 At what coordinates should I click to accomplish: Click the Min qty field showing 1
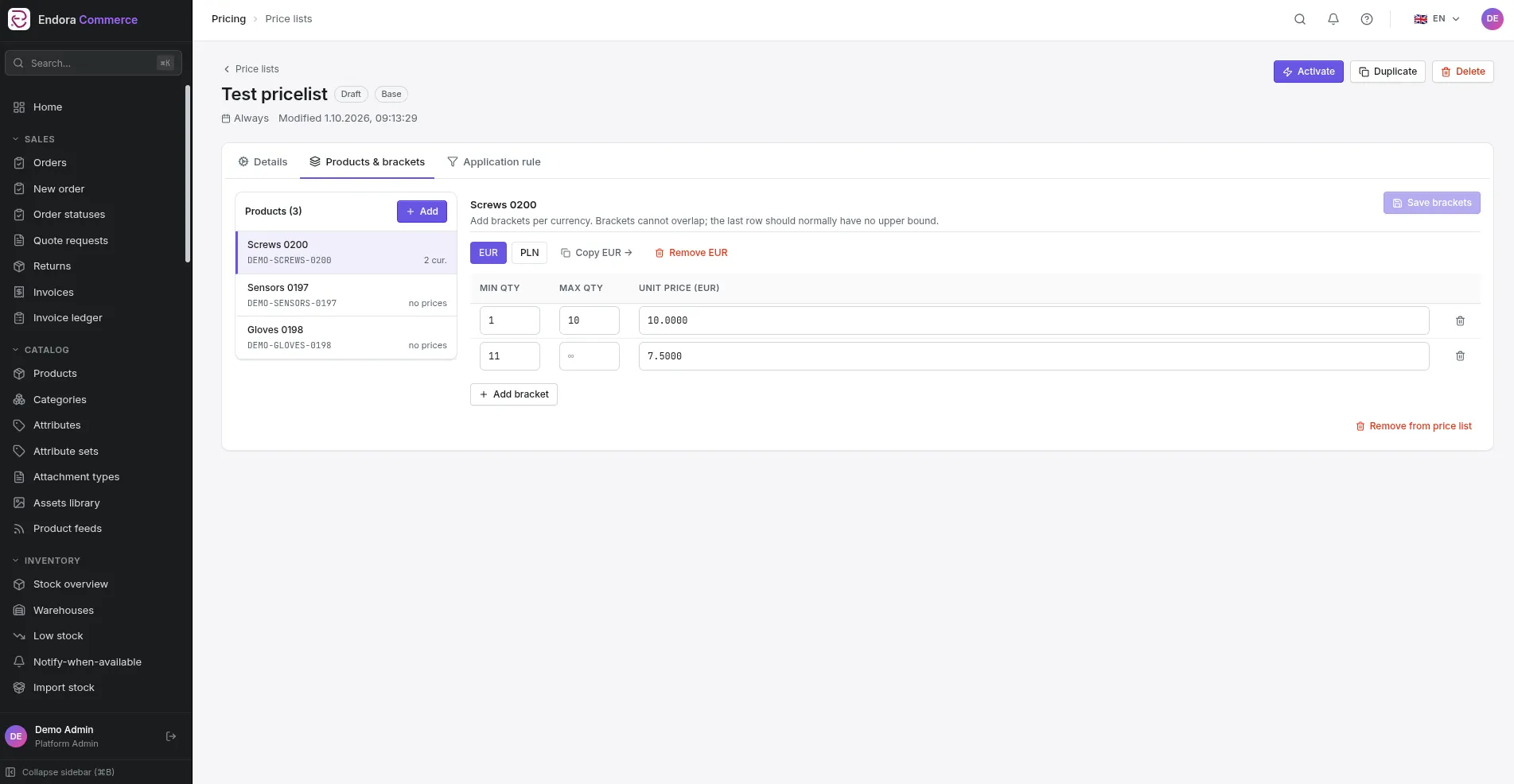[x=510, y=320]
